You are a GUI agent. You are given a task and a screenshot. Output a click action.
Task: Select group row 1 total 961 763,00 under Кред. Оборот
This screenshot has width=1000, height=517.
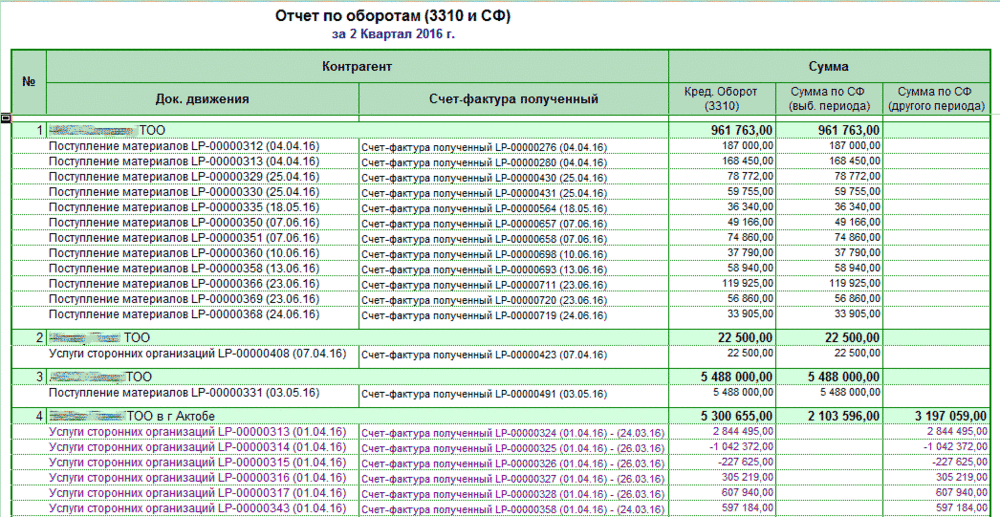point(742,131)
